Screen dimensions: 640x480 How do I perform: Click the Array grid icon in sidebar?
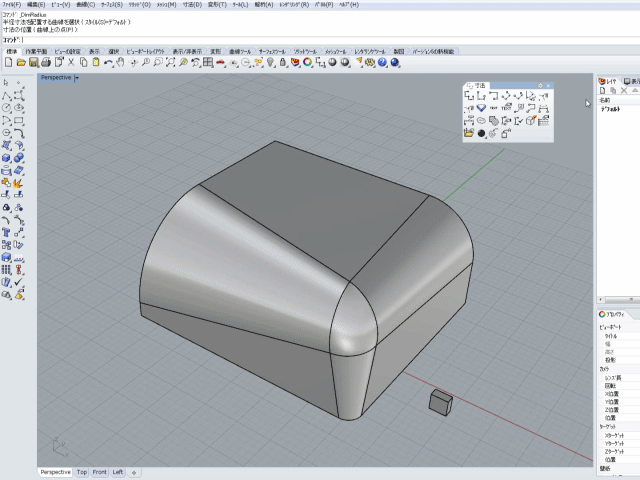tap(6, 269)
